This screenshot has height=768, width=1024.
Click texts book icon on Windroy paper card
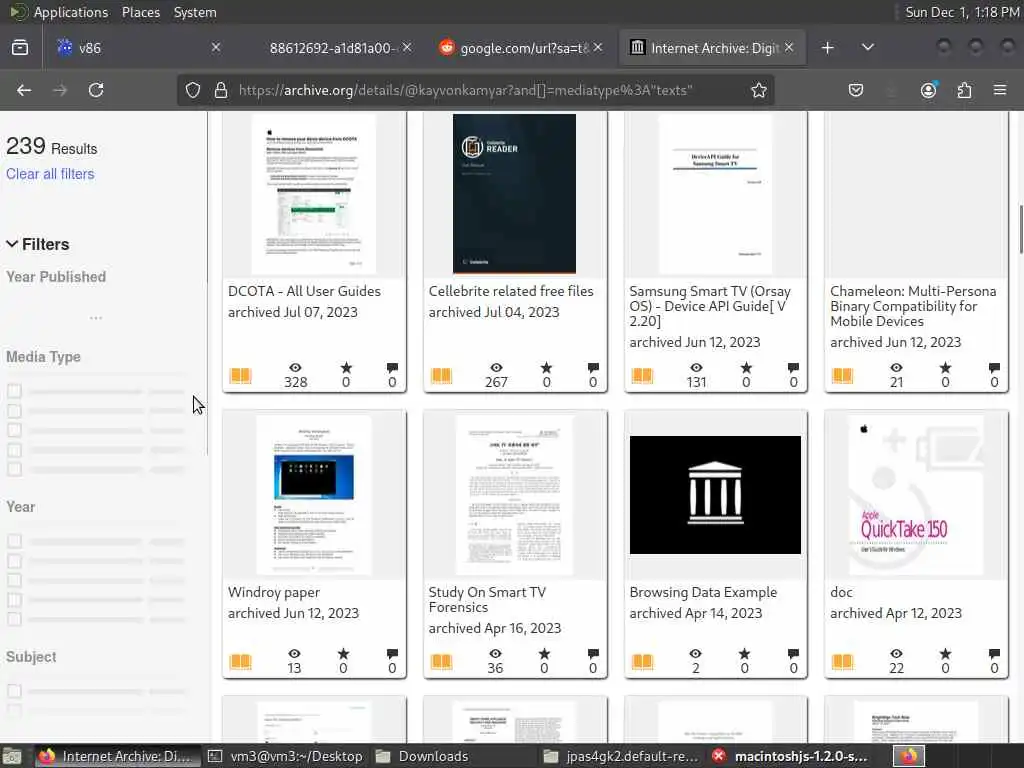click(x=240, y=662)
